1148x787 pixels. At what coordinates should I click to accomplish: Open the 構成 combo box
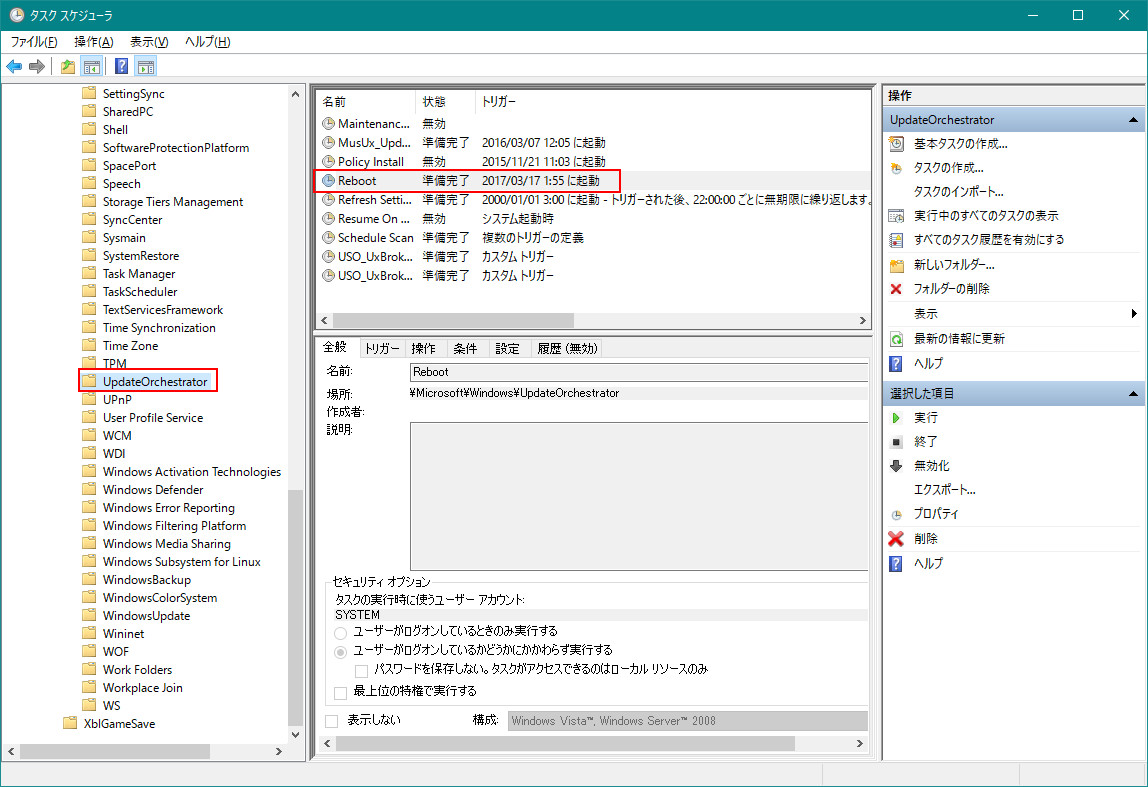coord(687,721)
